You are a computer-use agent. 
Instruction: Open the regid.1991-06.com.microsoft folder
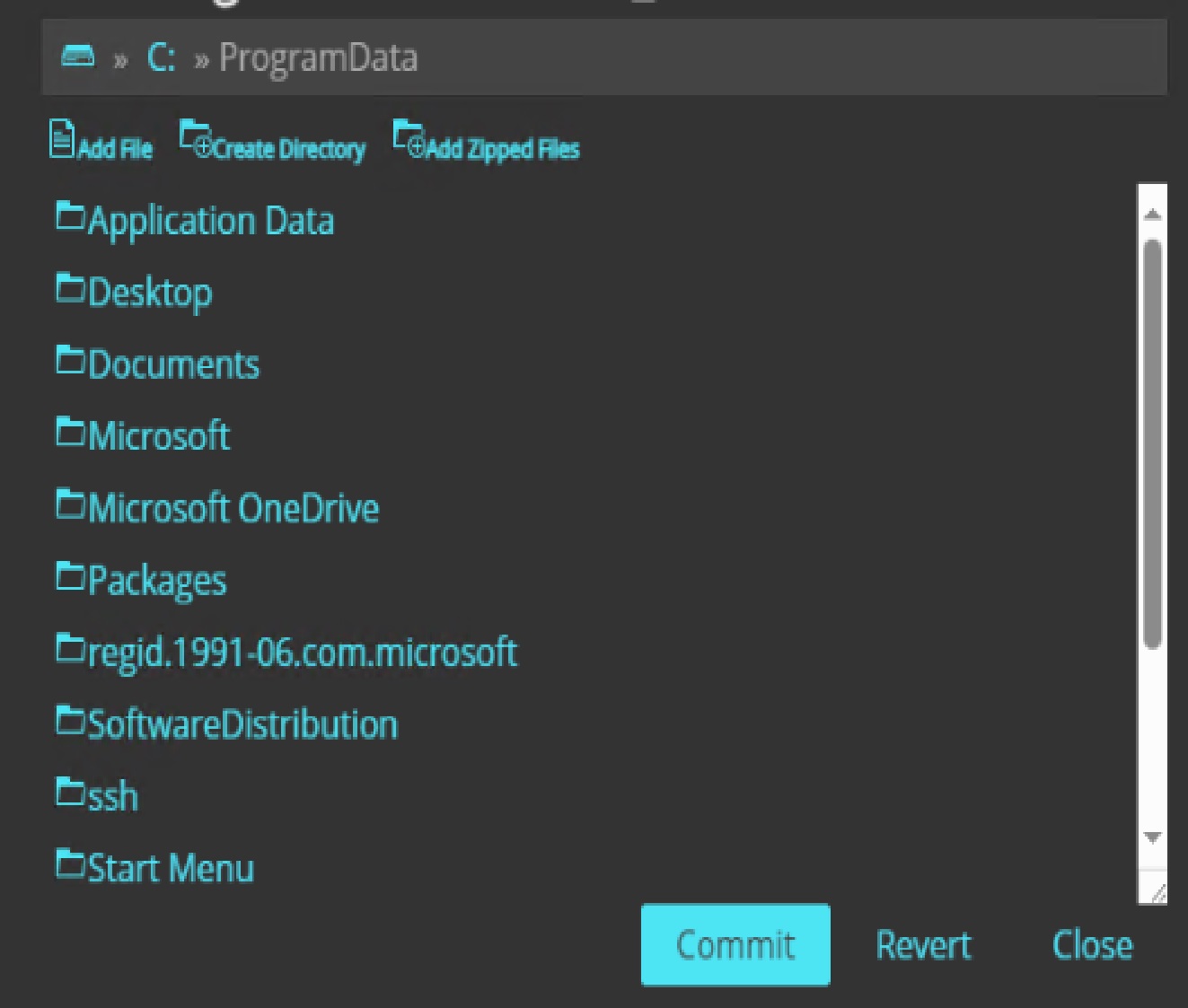tap(303, 652)
